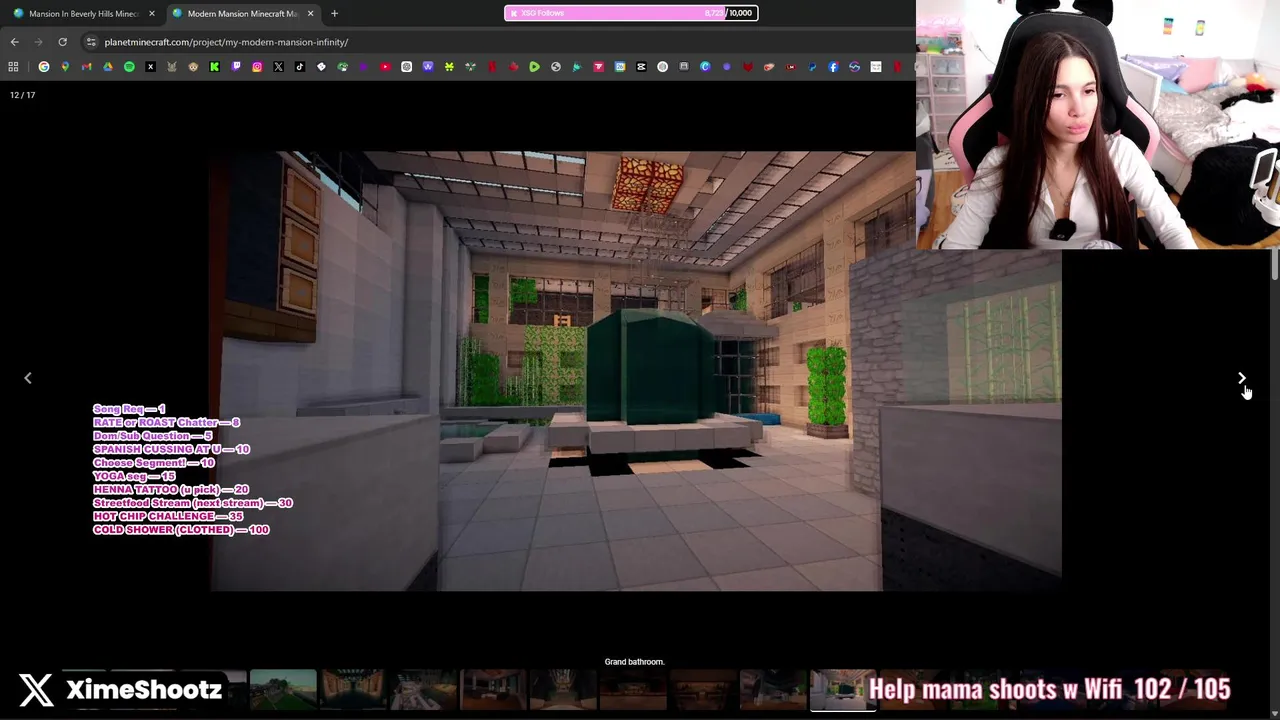Open the Google bookmark
The height and width of the screenshot is (720, 1280).
point(44,67)
